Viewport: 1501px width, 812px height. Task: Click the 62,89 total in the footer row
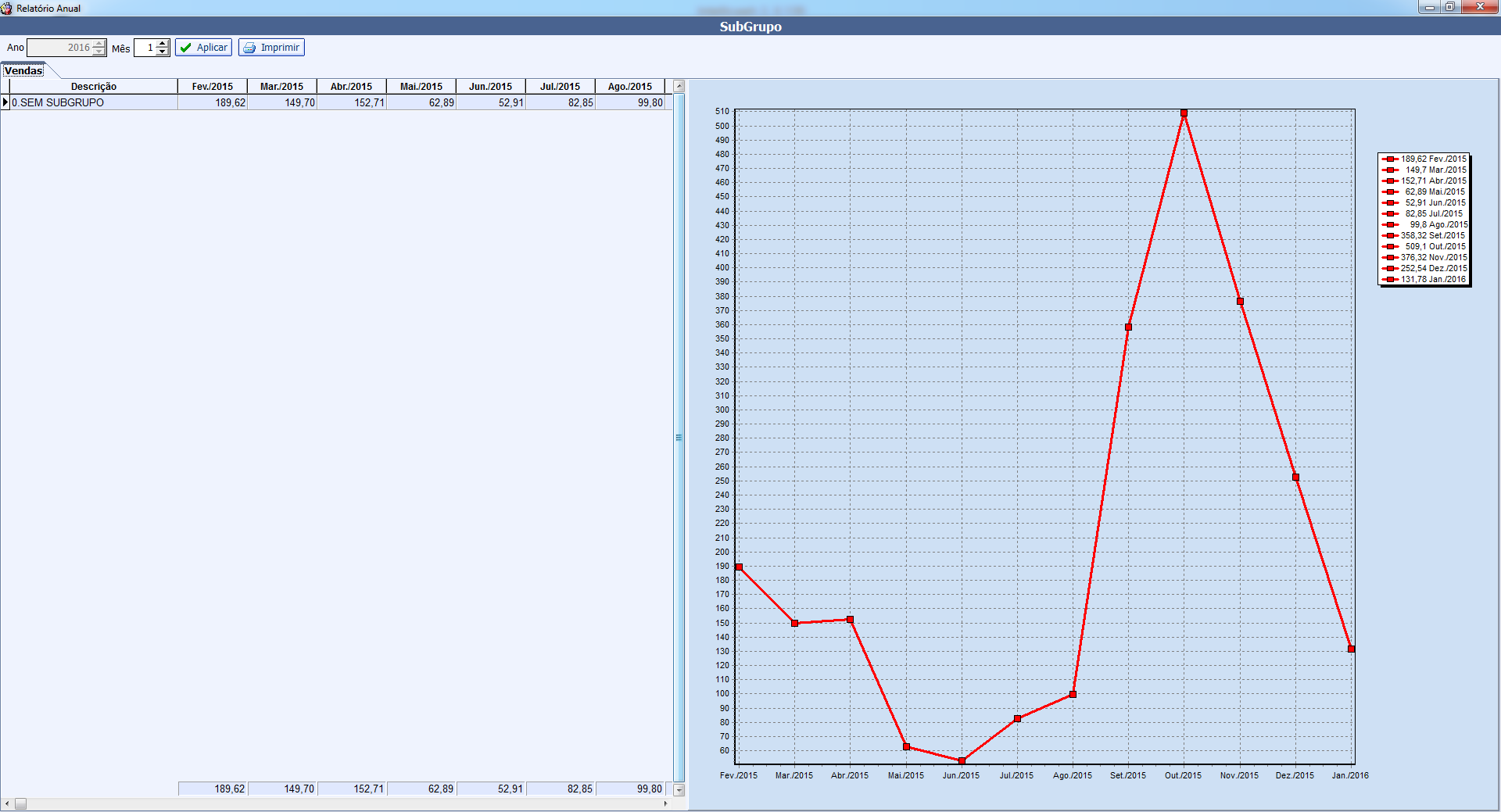pos(421,789)
